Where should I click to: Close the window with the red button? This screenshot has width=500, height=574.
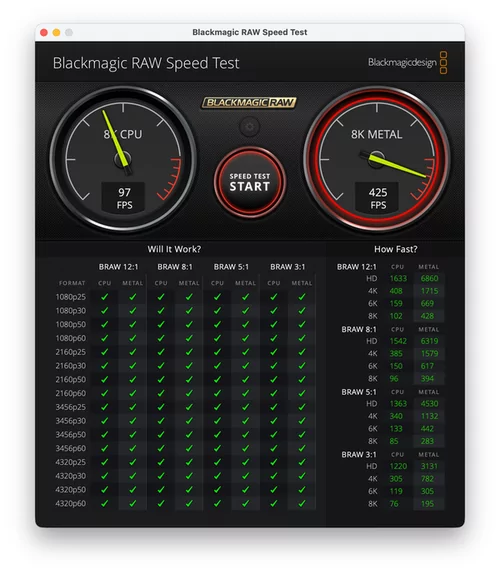click(x=44, y=33)
